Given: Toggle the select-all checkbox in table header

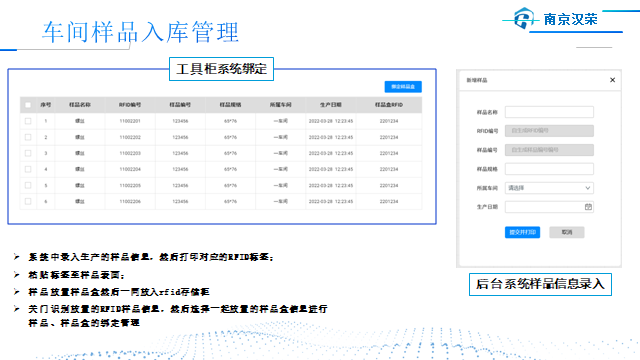Looking at the screenshot, I should (x=28, y=105).
